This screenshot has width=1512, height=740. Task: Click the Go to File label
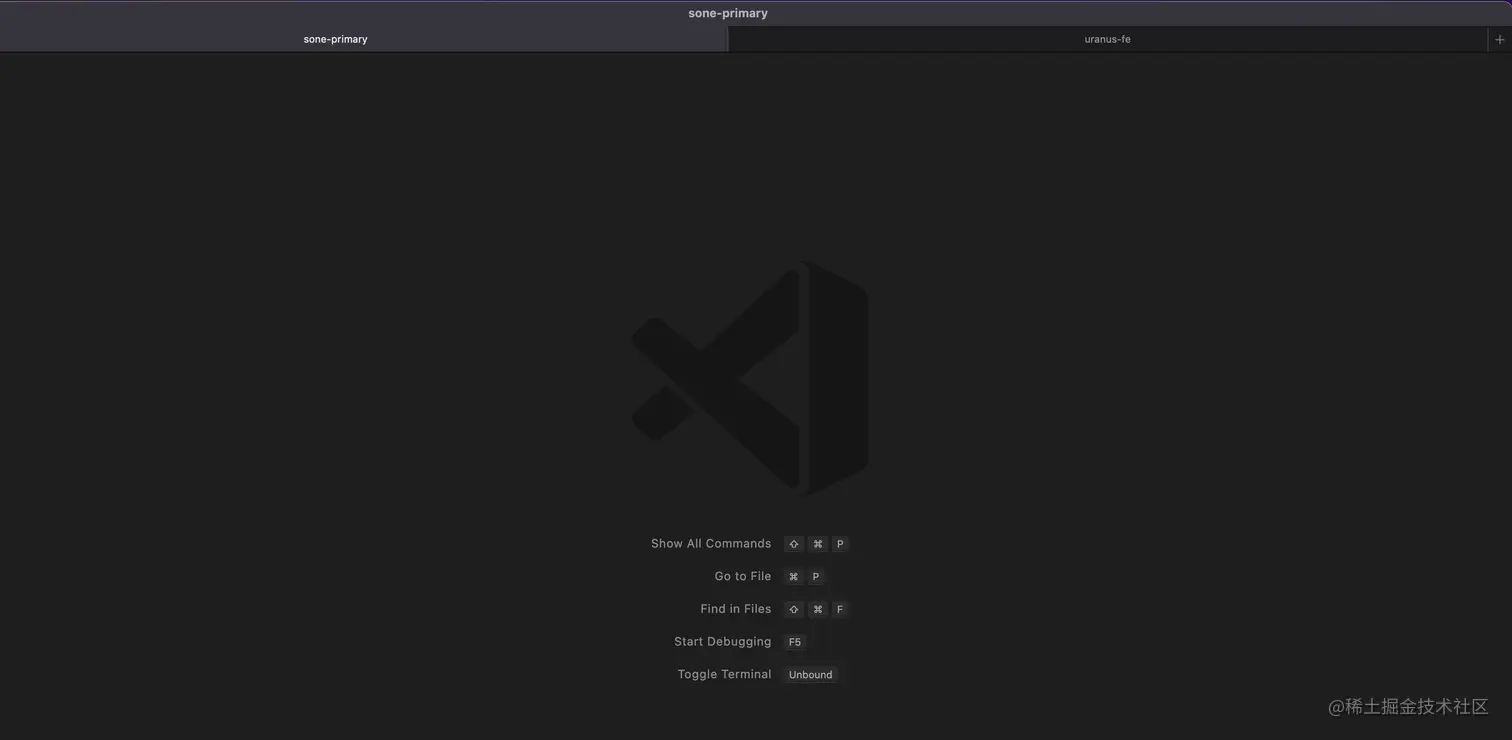(x=743, y=576)
